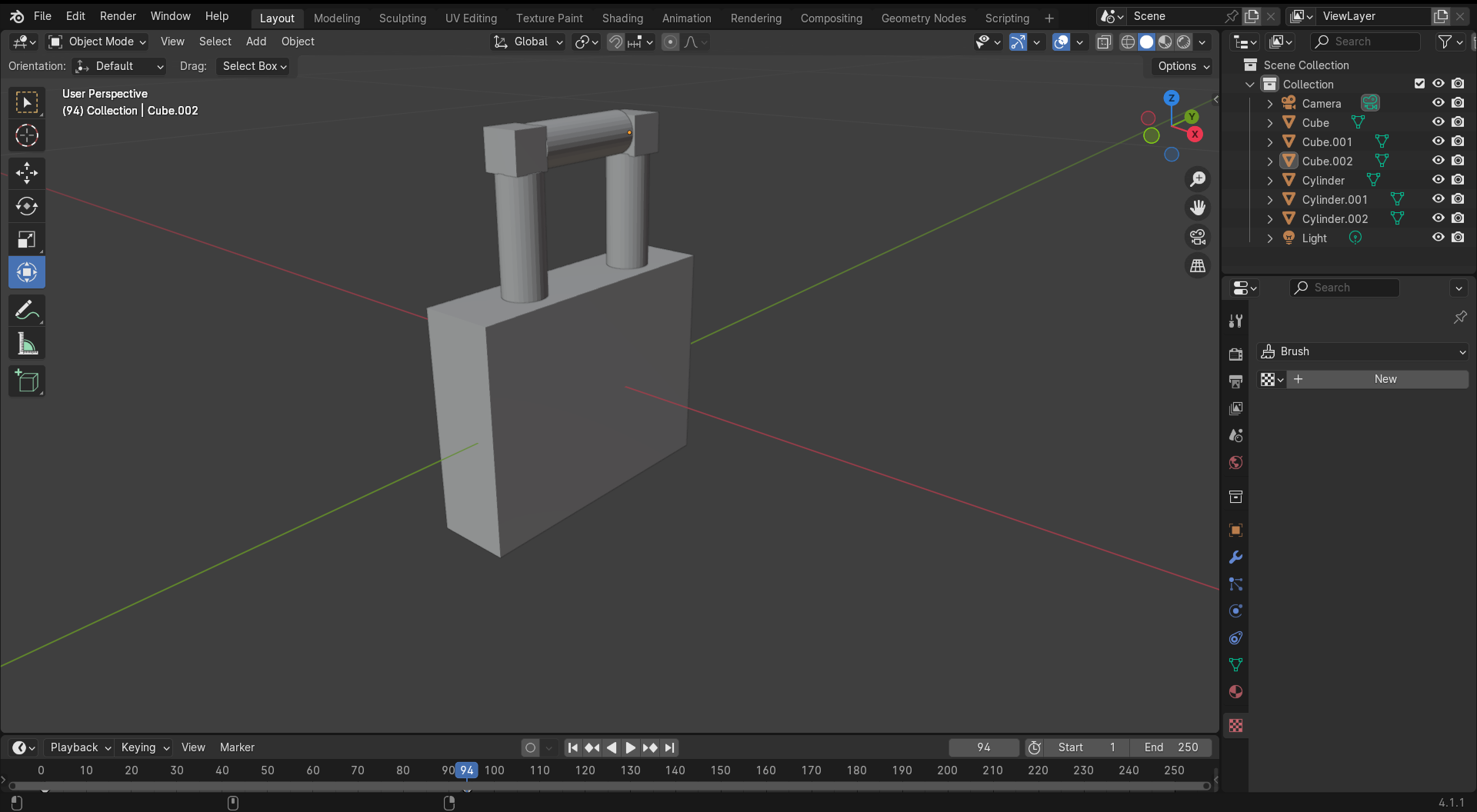
Task: Click the End 250 frame field
Action: coord(1171,747)
